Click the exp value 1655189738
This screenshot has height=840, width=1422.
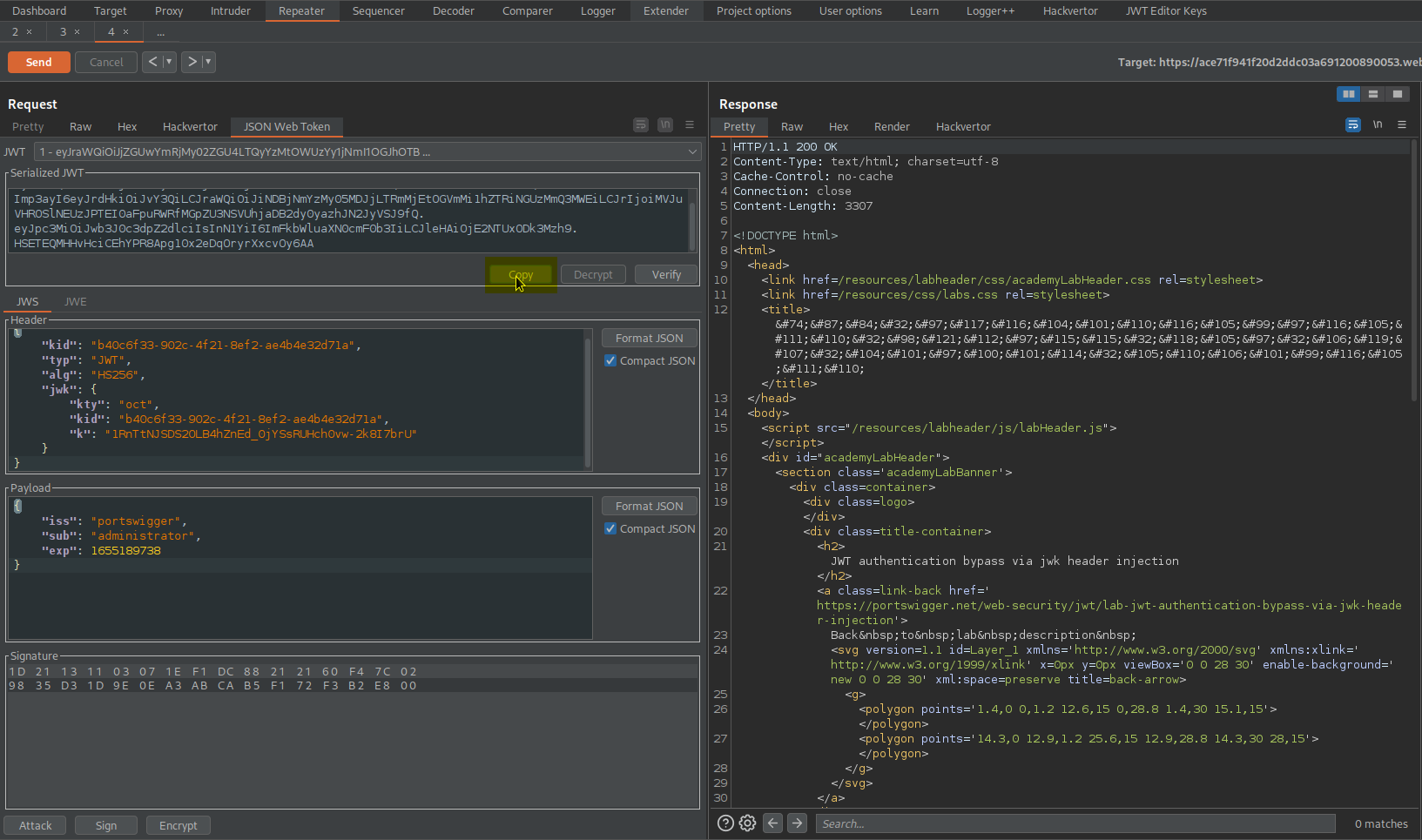125,550
